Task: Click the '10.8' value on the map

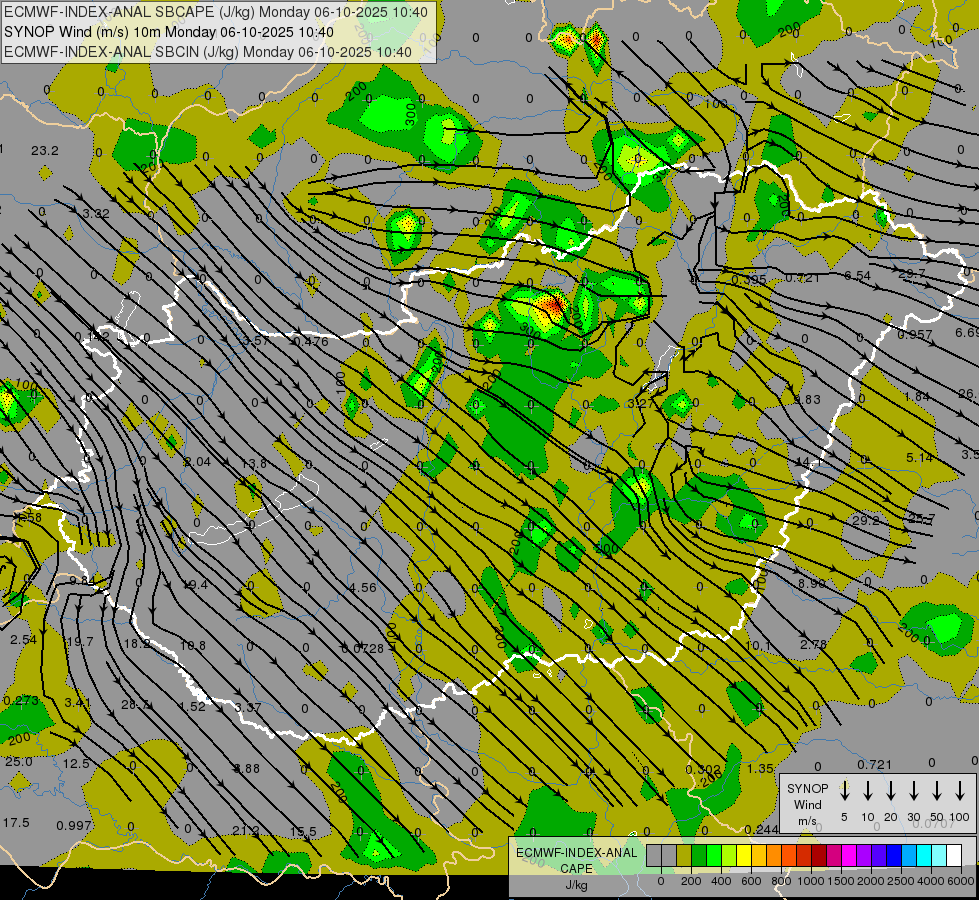Action: 192,645
